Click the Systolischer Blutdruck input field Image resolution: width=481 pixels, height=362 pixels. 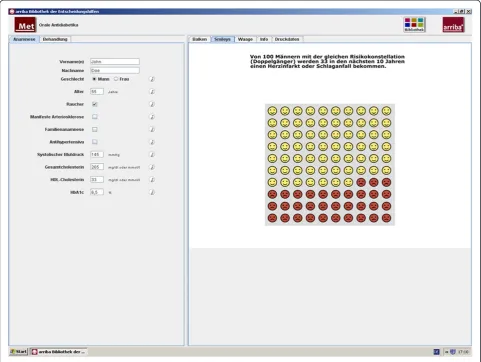point(97,155)
